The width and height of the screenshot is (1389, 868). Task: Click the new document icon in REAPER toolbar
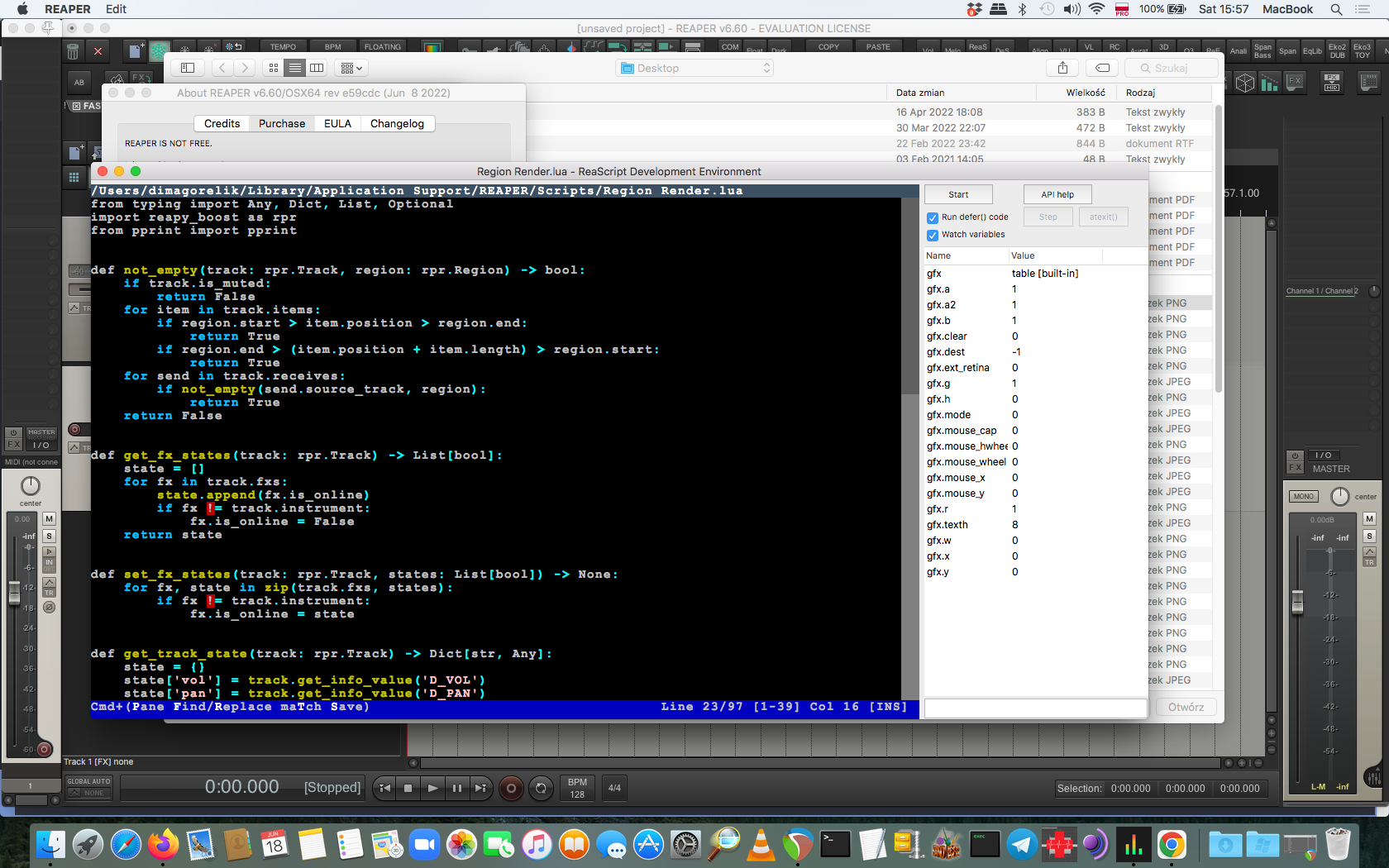click(x=136, y=51)
